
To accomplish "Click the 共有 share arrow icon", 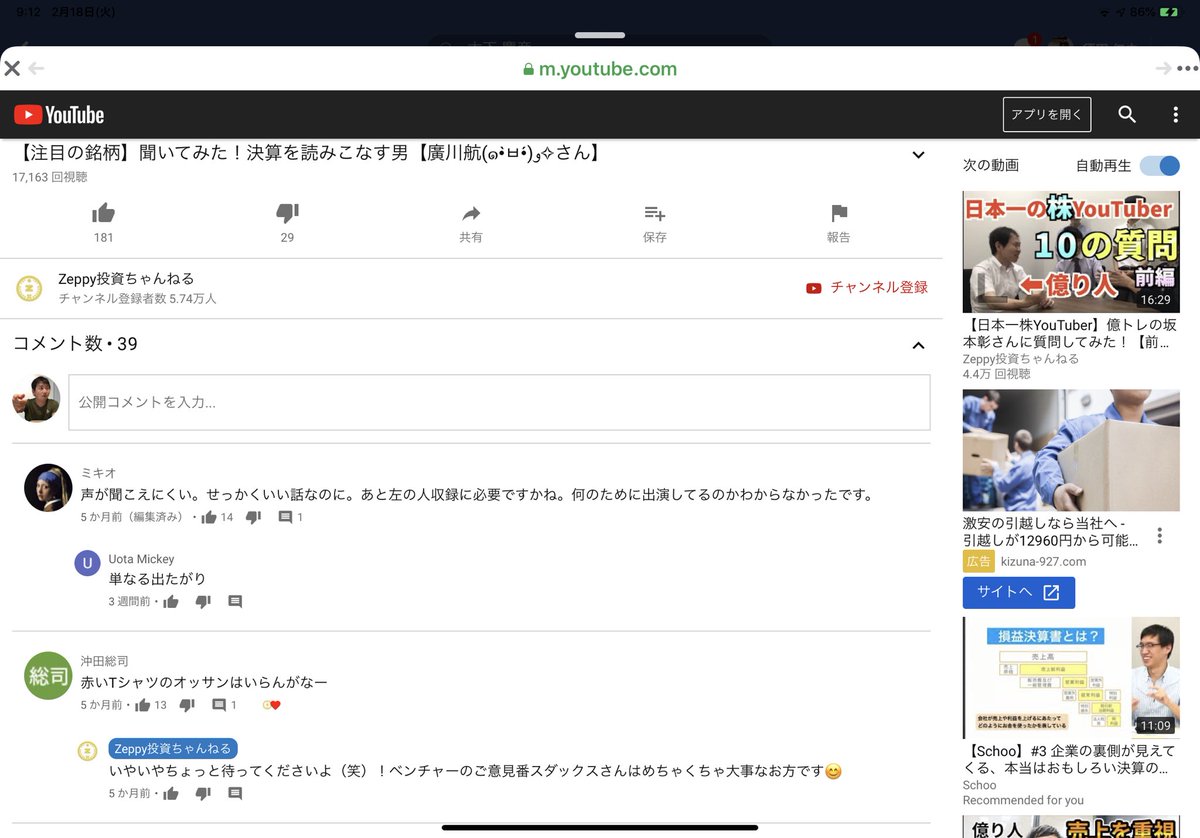I will point(471,213).
